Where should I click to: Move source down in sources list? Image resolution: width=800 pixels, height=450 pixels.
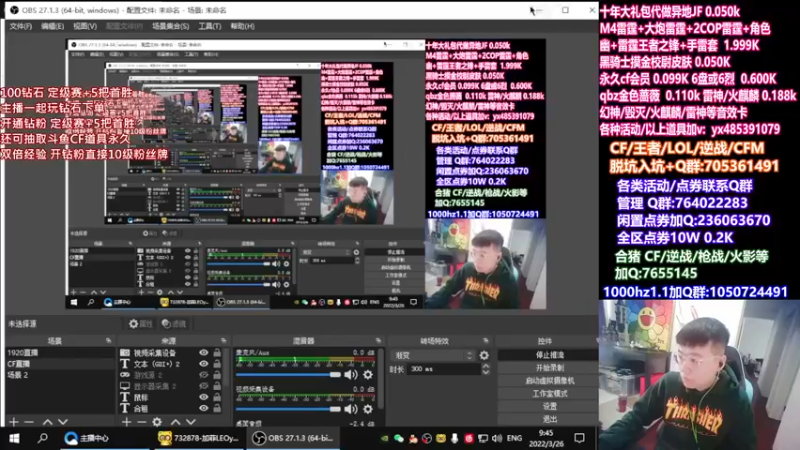pyautogui.click(x=191, y=421)
